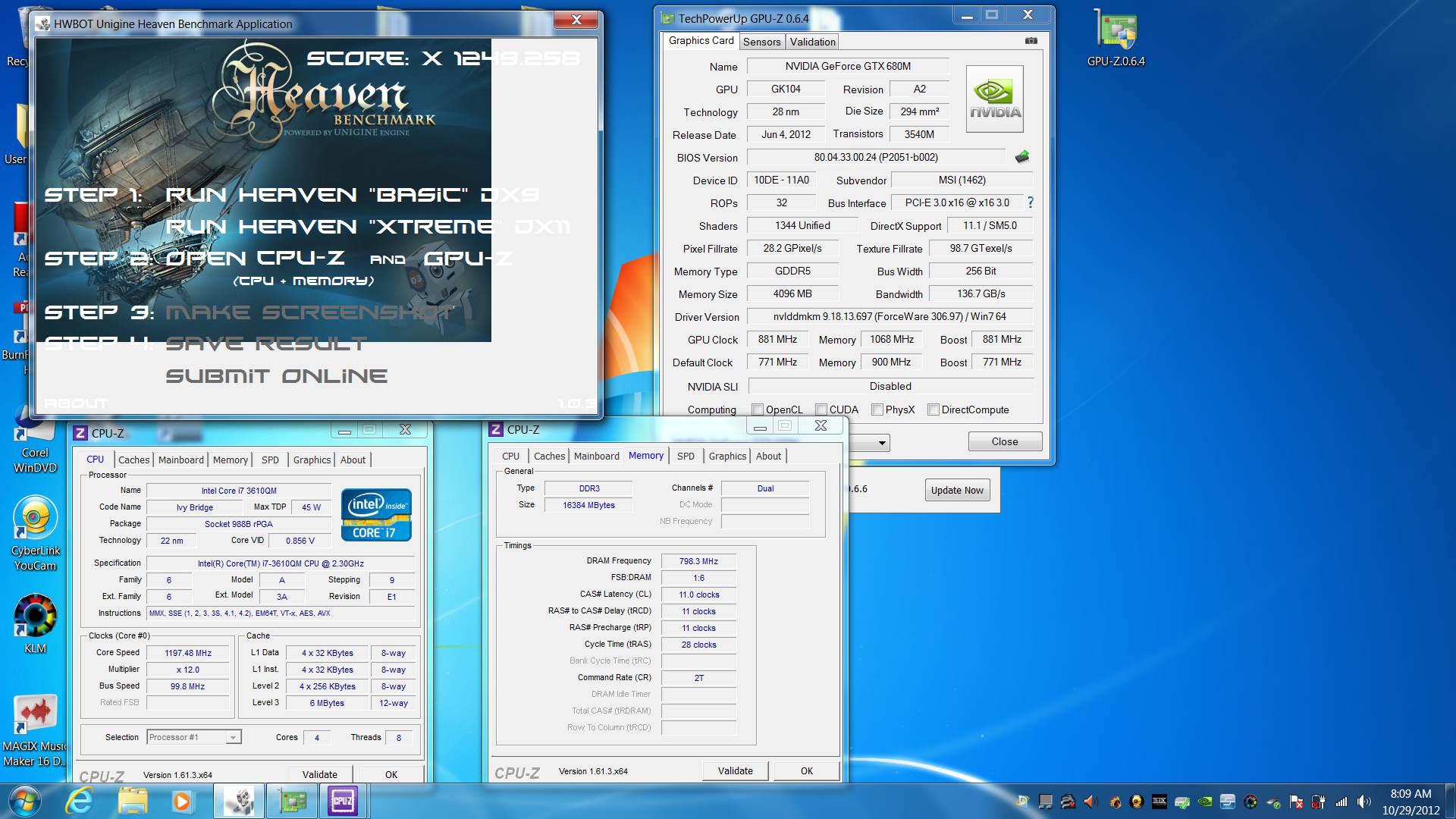Click the white volume speaker tray icon
The image size is (1456, 819).
1363,802
